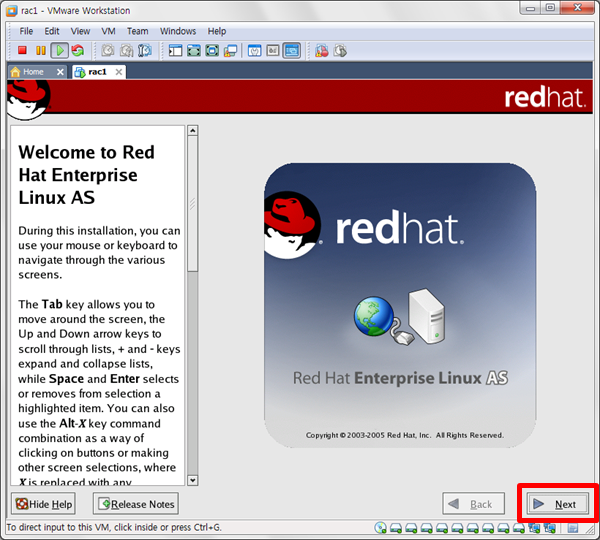Open the VM menu
This screenshot has width=600, height=540.
[108, 31]
